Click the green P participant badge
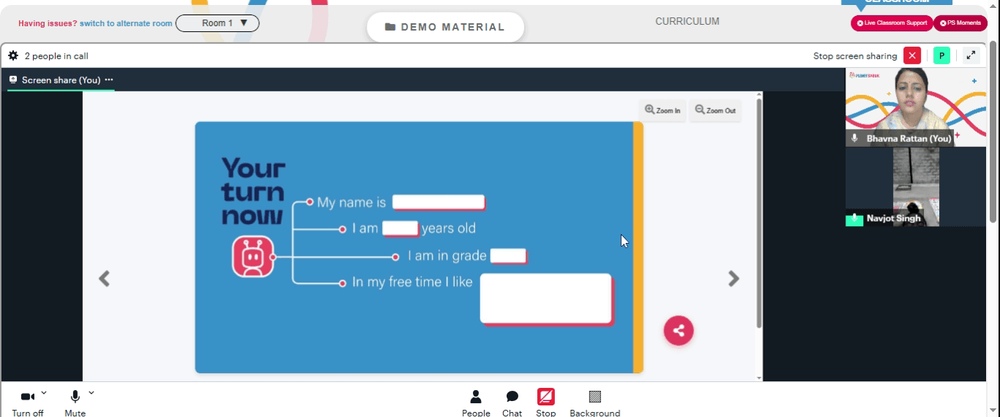 pos(941,55)
